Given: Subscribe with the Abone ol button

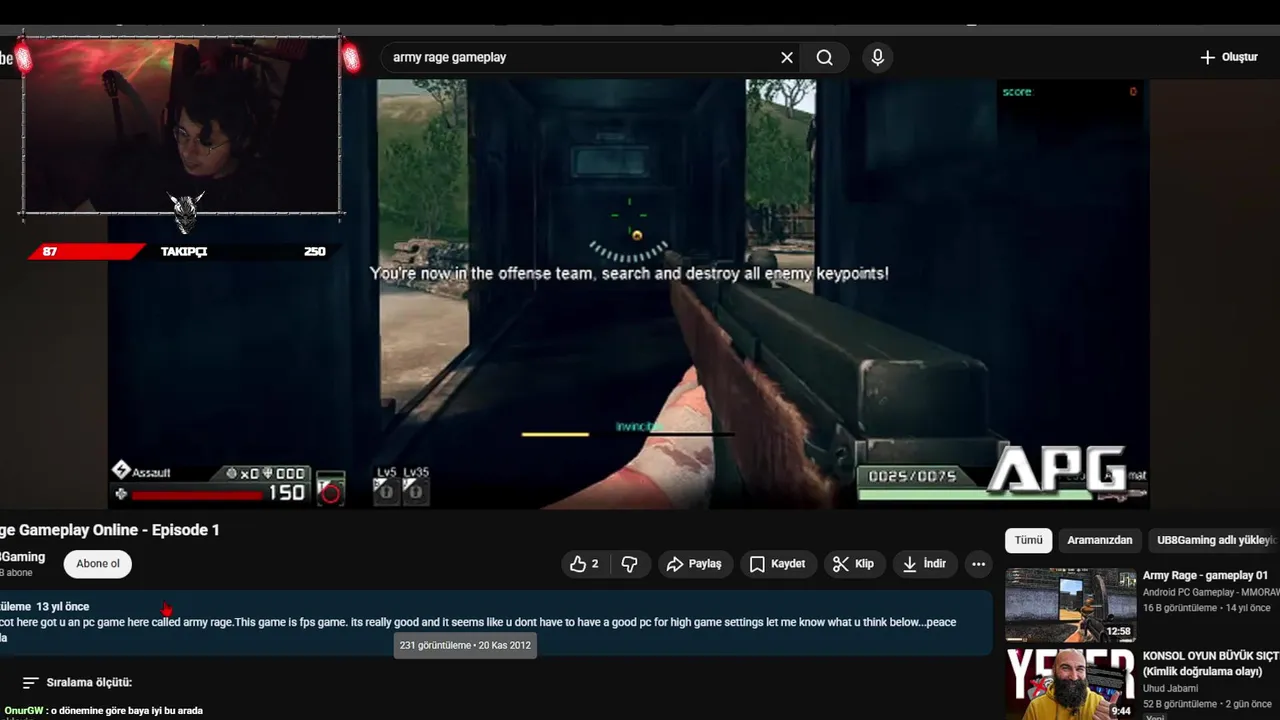Looking at the screenshot, I should (x=98, y=564).
